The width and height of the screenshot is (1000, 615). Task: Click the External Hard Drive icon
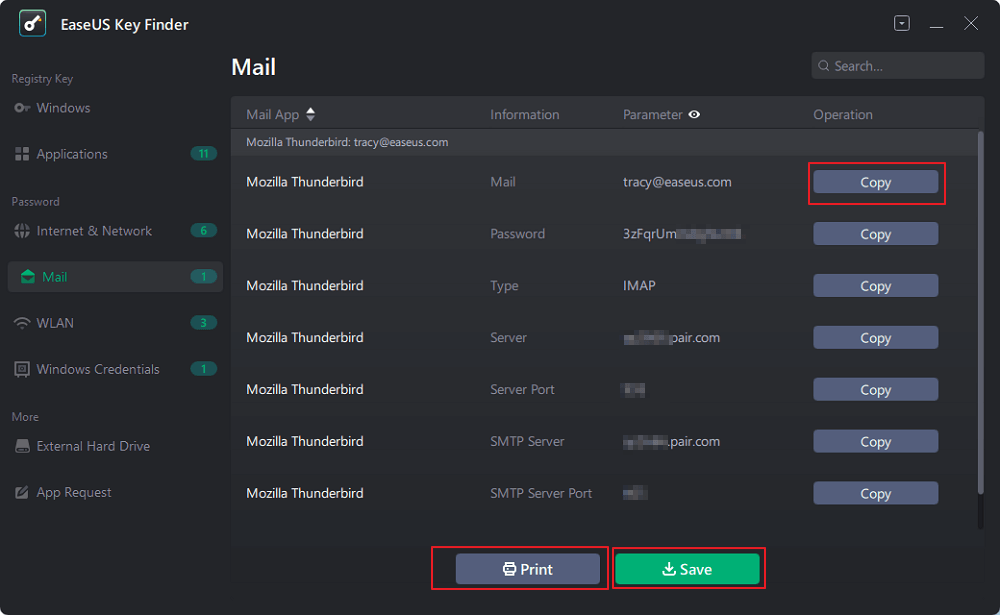(22, 446)
